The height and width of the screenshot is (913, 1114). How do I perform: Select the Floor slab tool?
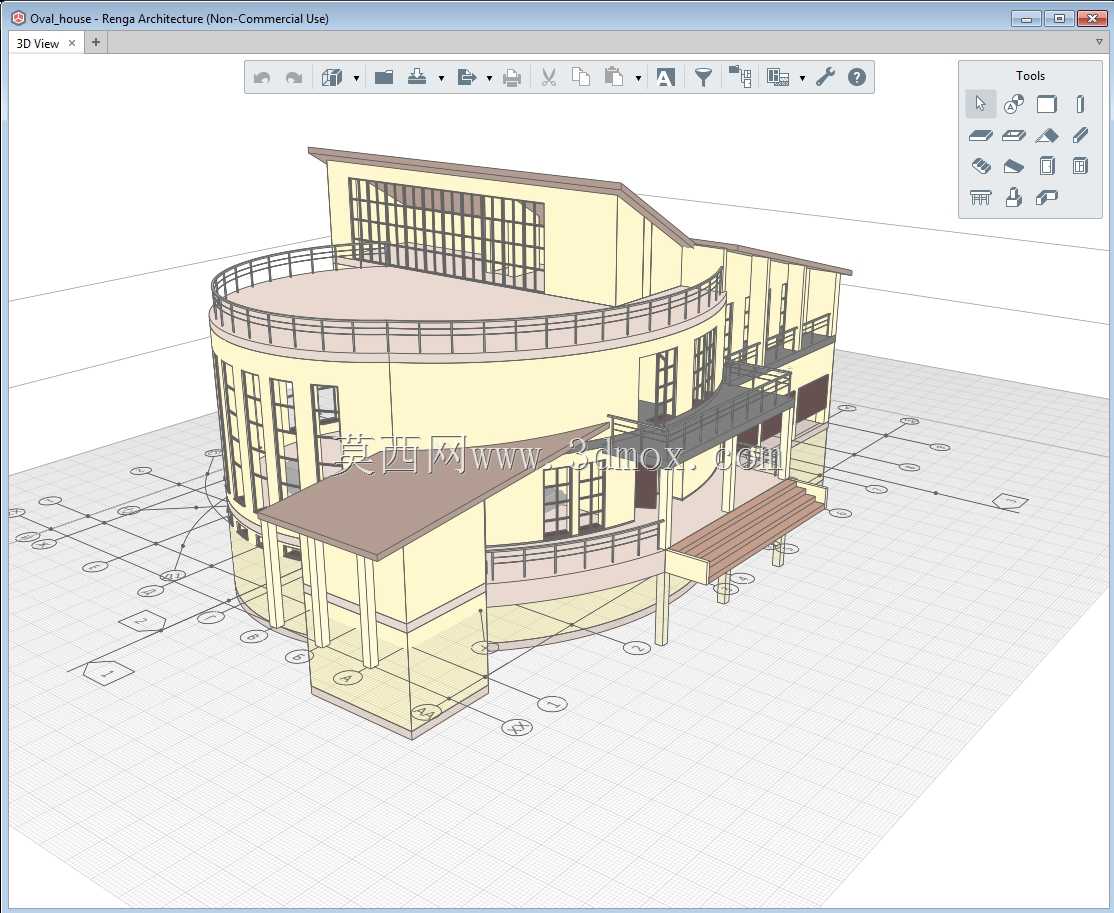(x=980, y=135)
